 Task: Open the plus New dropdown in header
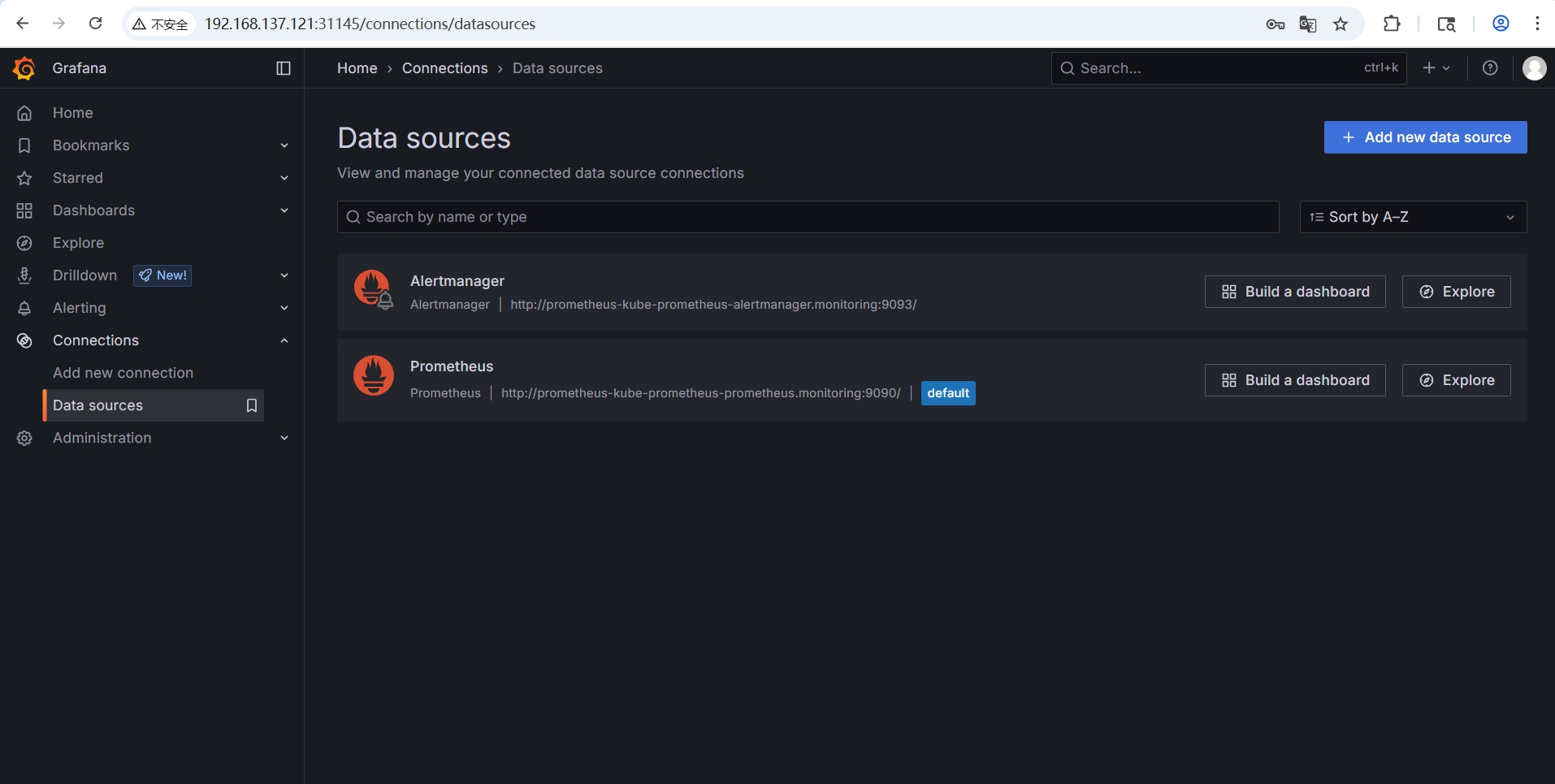click(x=1436, y=68)
